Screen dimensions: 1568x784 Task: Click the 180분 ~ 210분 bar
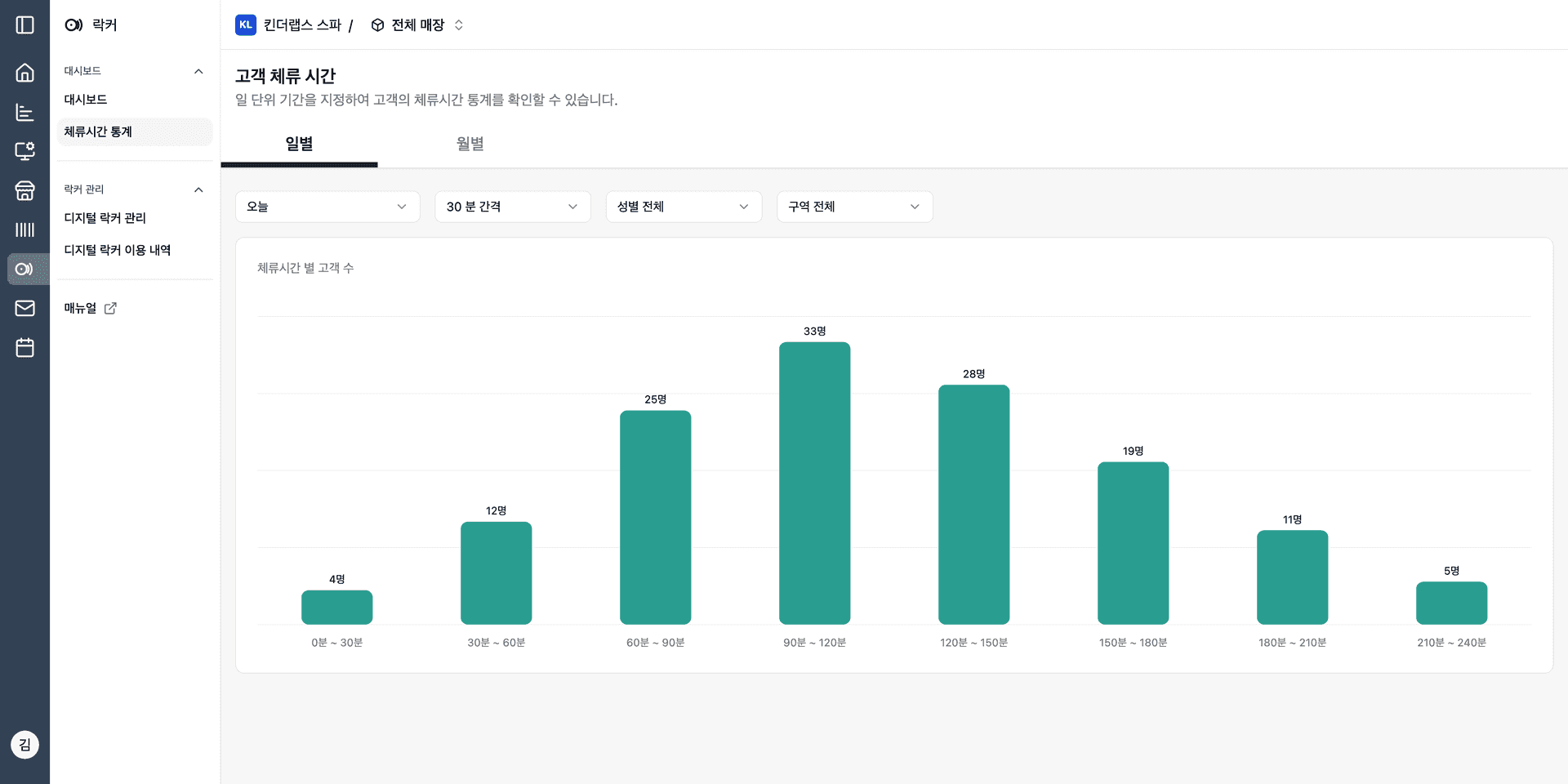(1292, 577)
